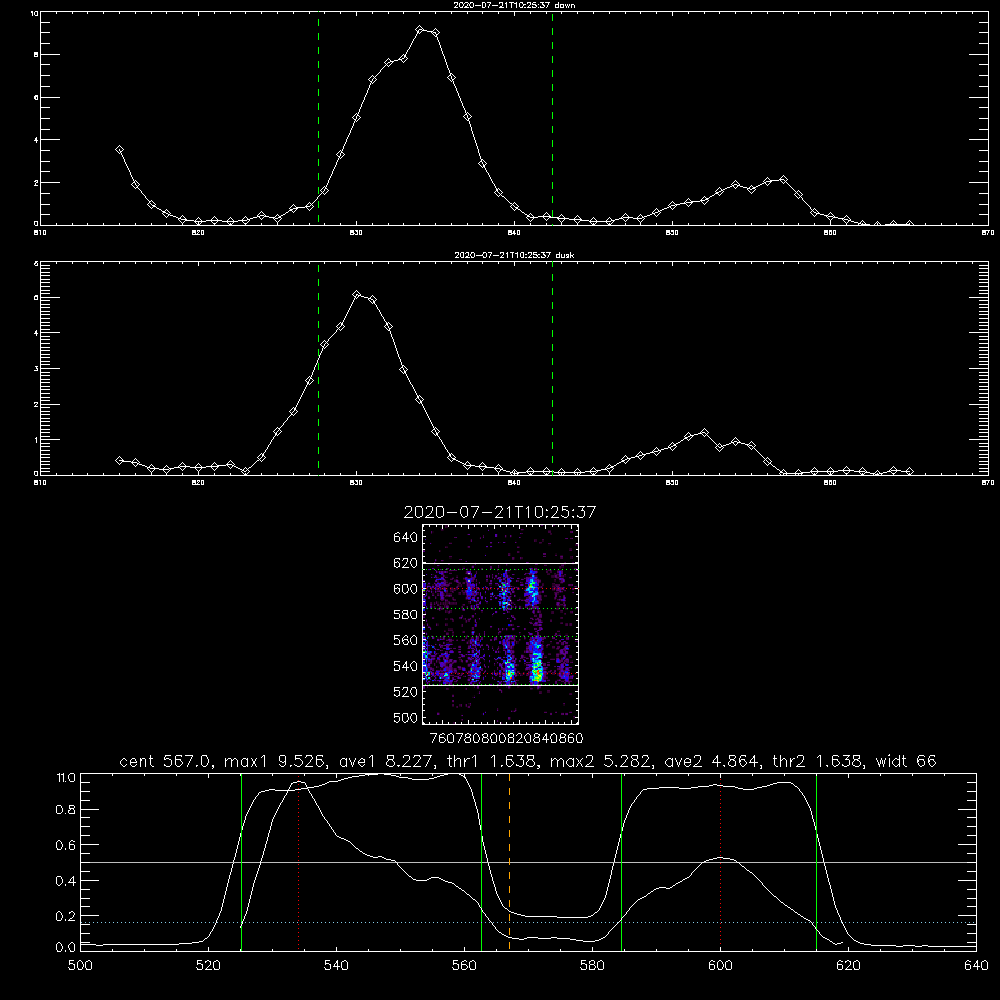The image size is (1000, 1000).
Task: Click the 'cent 567.0' statistics title line
Action: [x=527, y=761]
